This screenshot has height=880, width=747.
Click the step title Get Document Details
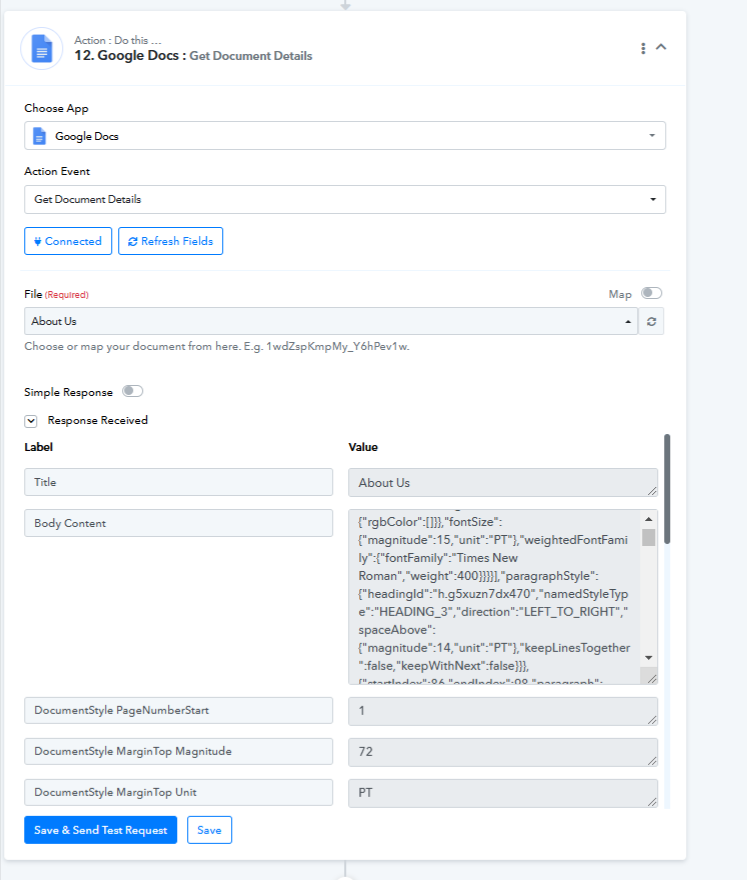[x=251, y=56]
